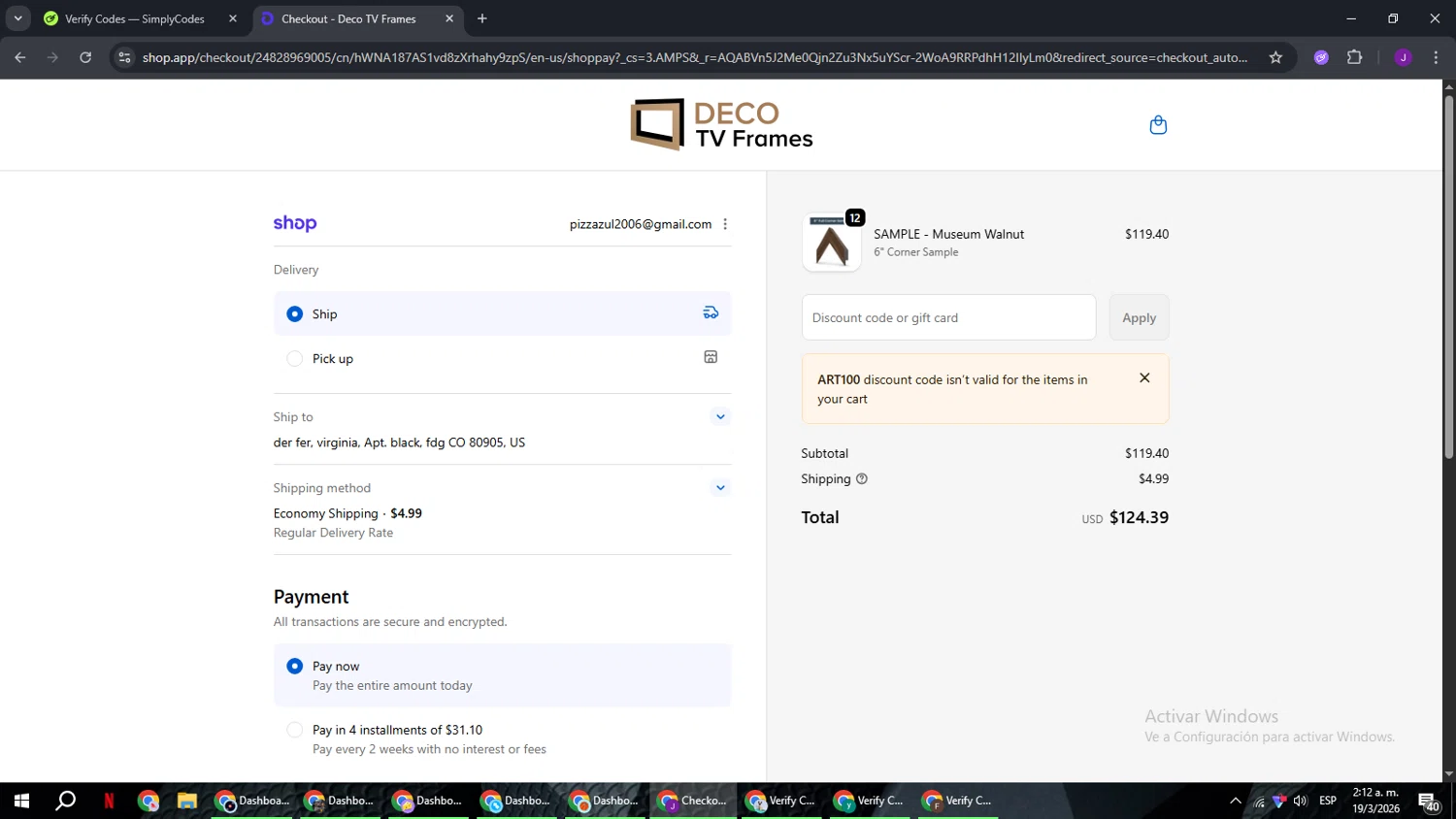The width and height of the screenshot is (1456, 819).
Task: Expand the Ship to address section
Action: click(x=720, y=417)
